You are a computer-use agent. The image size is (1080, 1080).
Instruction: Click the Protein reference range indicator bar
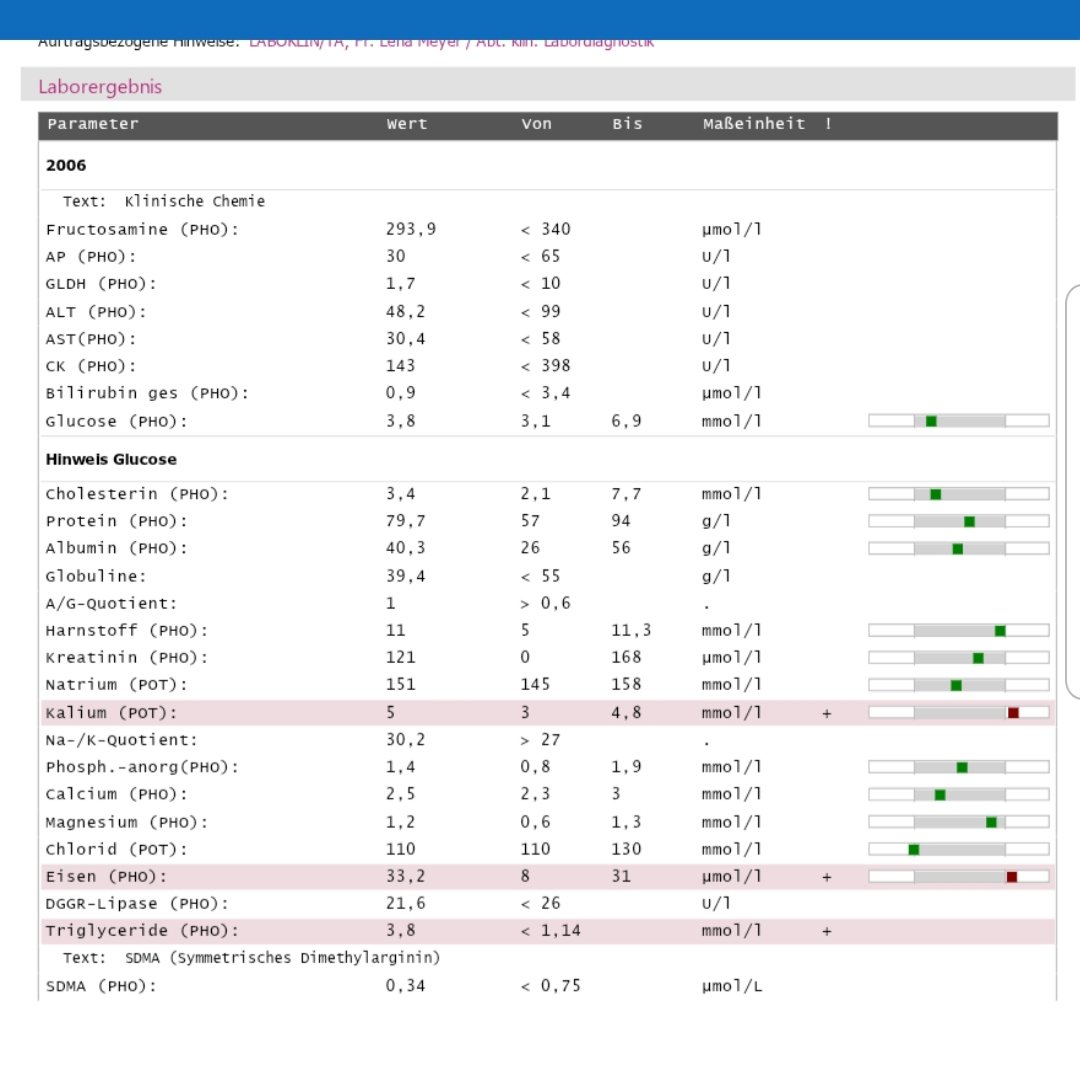point(959,521)
